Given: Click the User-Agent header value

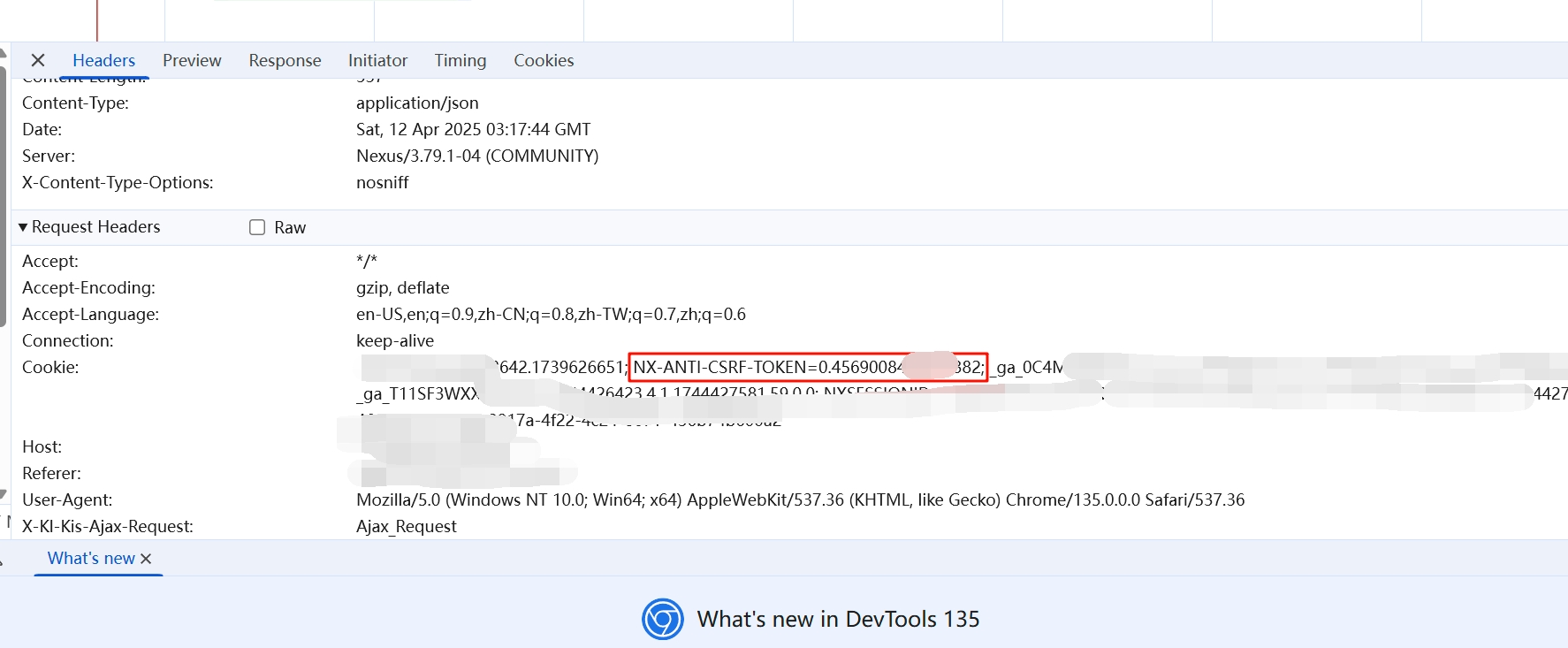Looking at the screenshot, I should (800, 499).
